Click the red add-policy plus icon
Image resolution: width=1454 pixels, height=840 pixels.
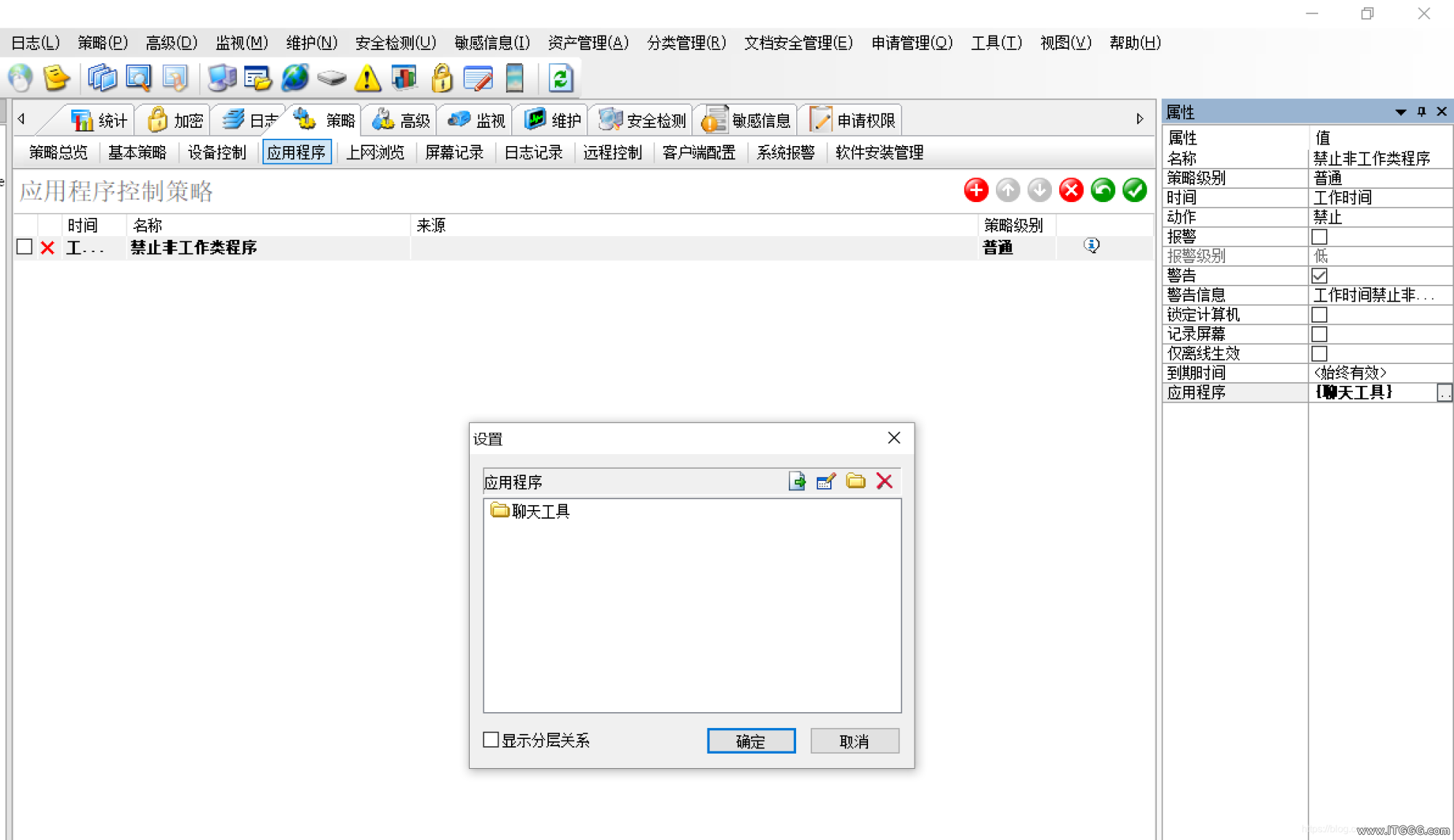click(x=976, y=190)
